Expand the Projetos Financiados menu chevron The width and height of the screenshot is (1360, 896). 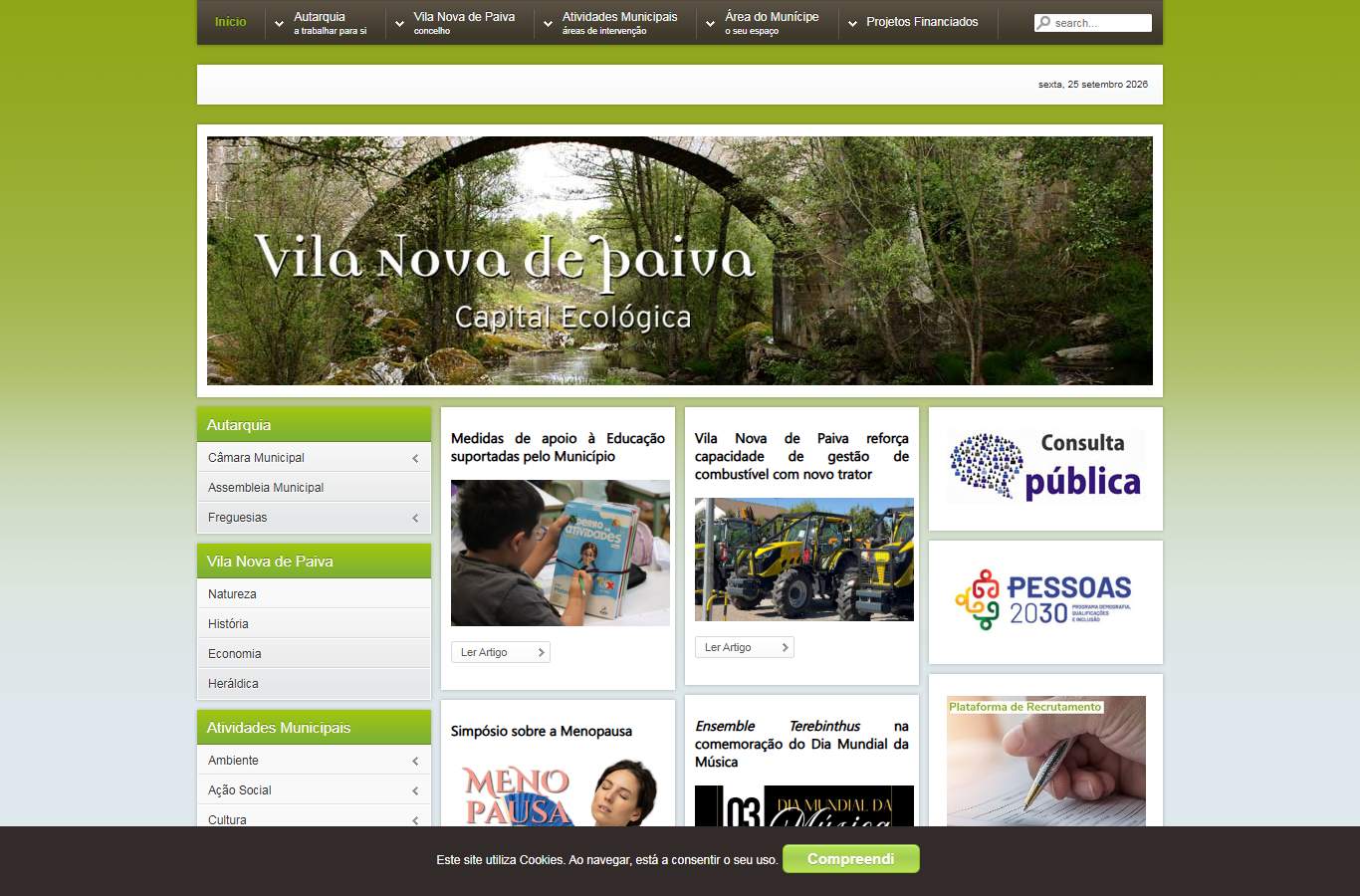click(852, 23)
